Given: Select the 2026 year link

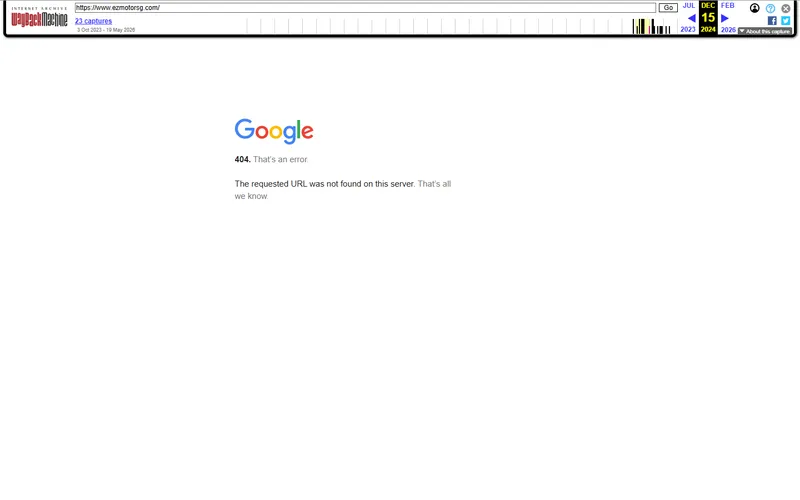Looking at the screenshot, I should point(728,30).
